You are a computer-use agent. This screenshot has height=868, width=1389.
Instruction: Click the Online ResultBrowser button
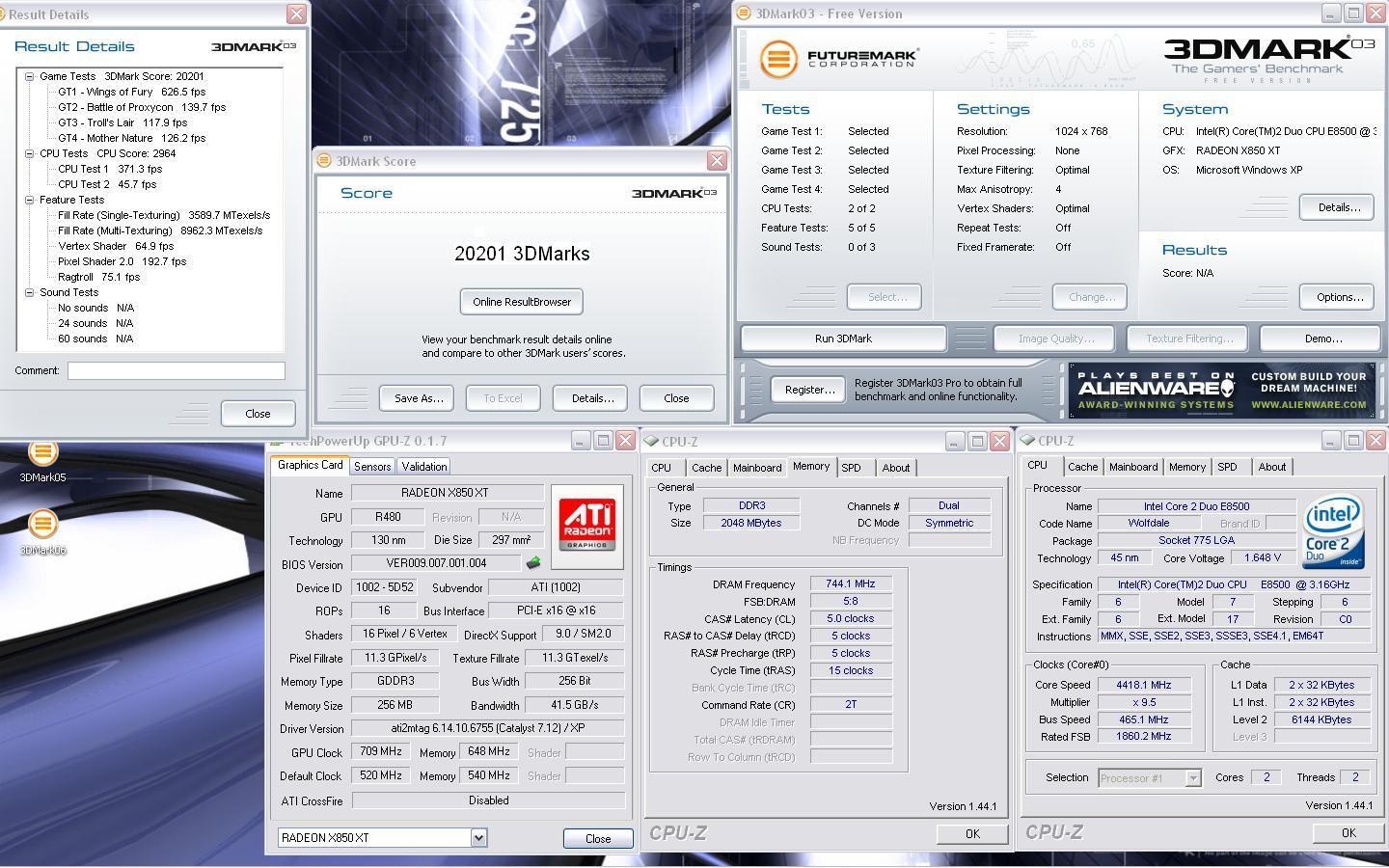(522, 302)
